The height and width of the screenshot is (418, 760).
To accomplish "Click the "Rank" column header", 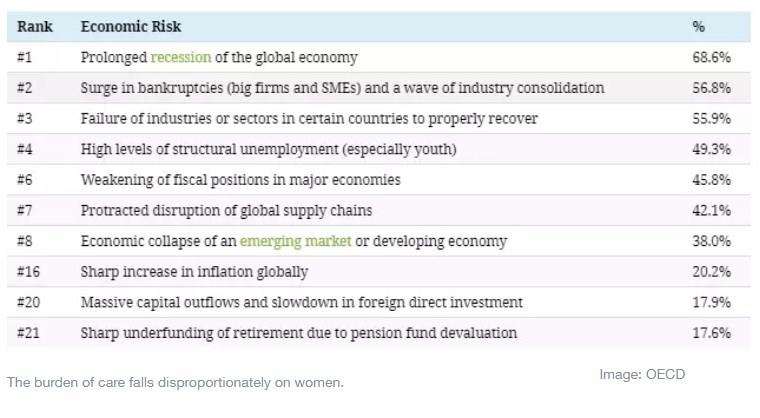I will point(35,27).
